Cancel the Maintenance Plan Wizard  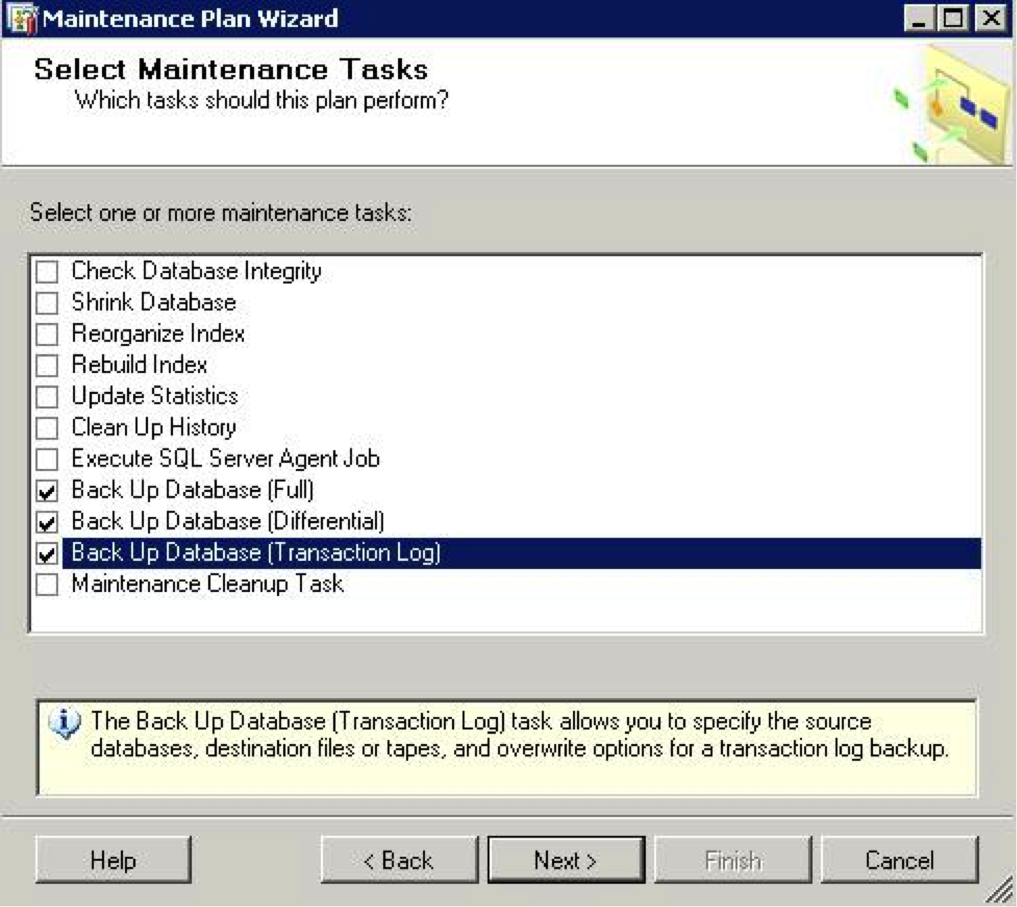tap(899, 860)
